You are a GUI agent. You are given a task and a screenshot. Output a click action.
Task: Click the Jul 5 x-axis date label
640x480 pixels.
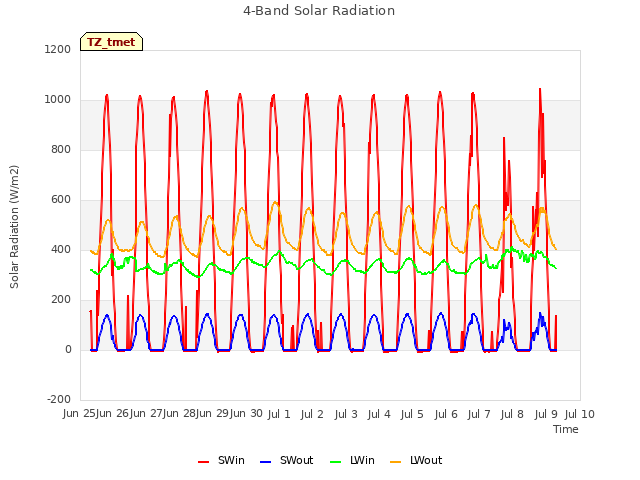(x=412, y=415)
